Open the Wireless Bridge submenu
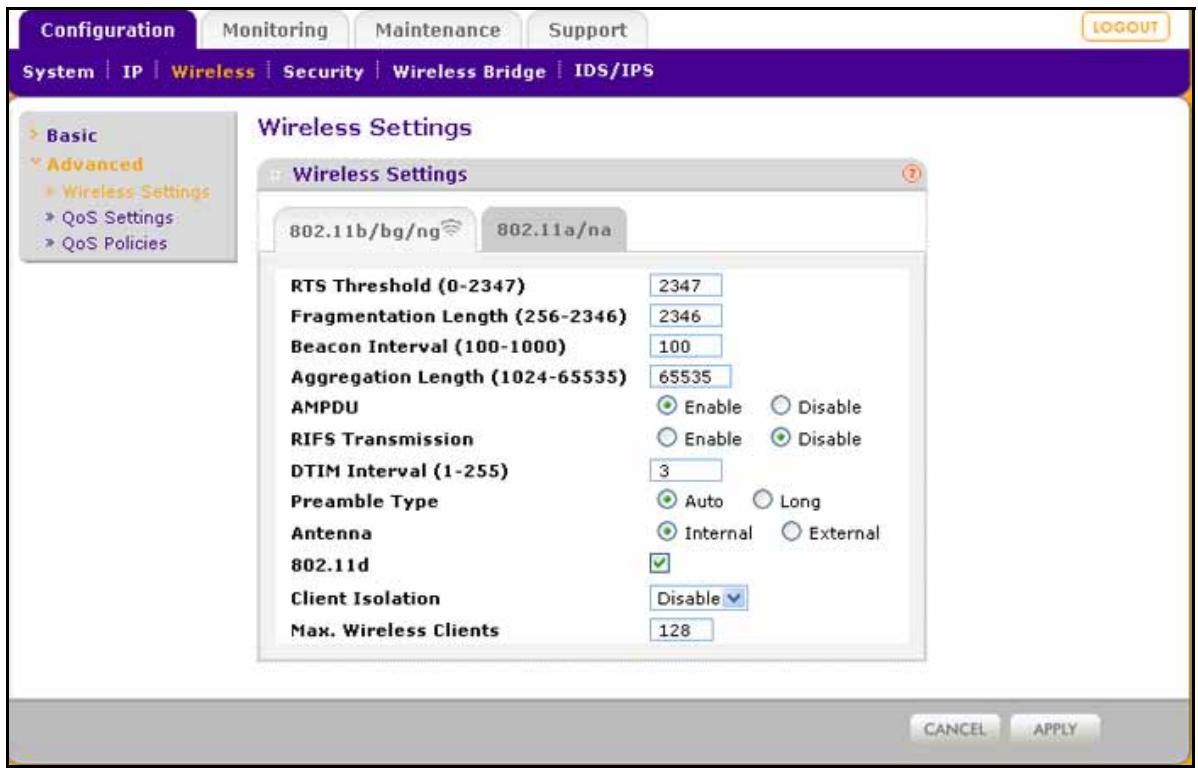 469,73
